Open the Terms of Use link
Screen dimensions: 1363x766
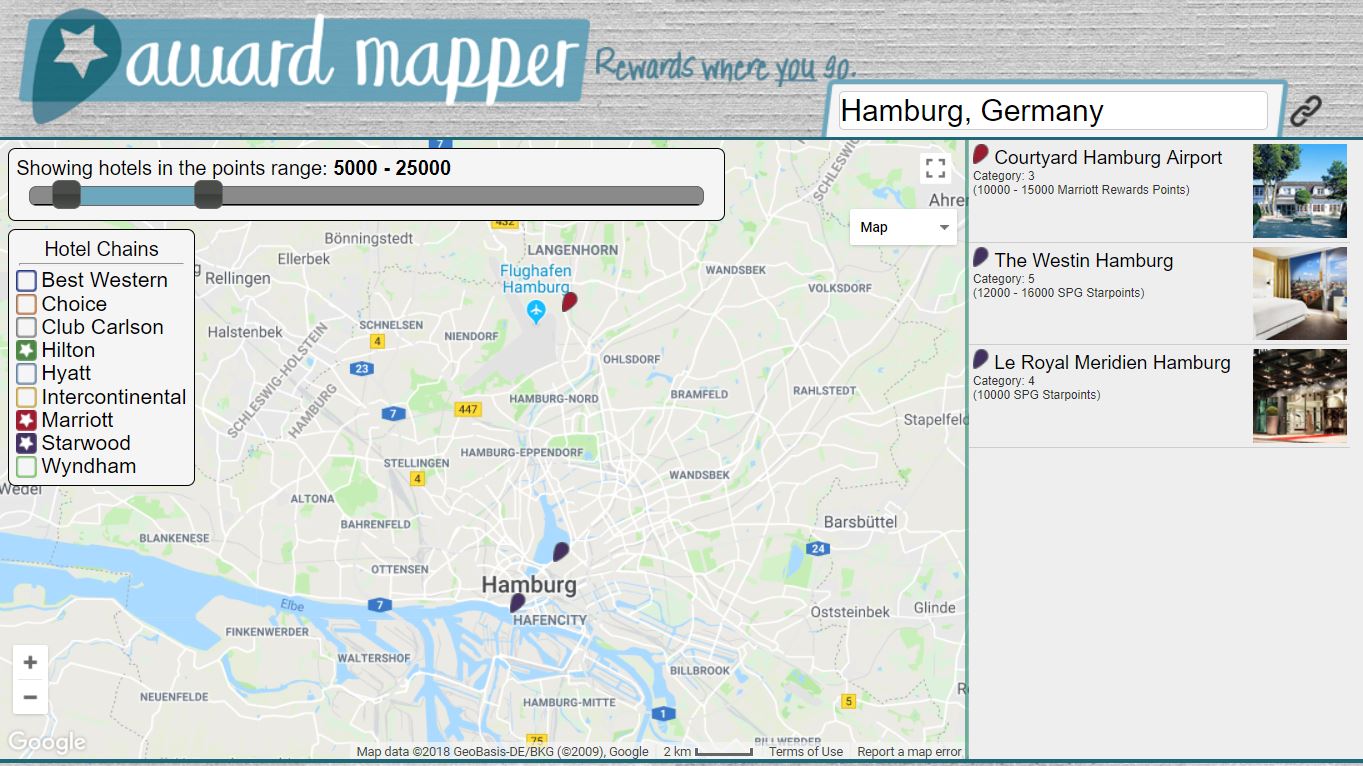click(805, 751)
